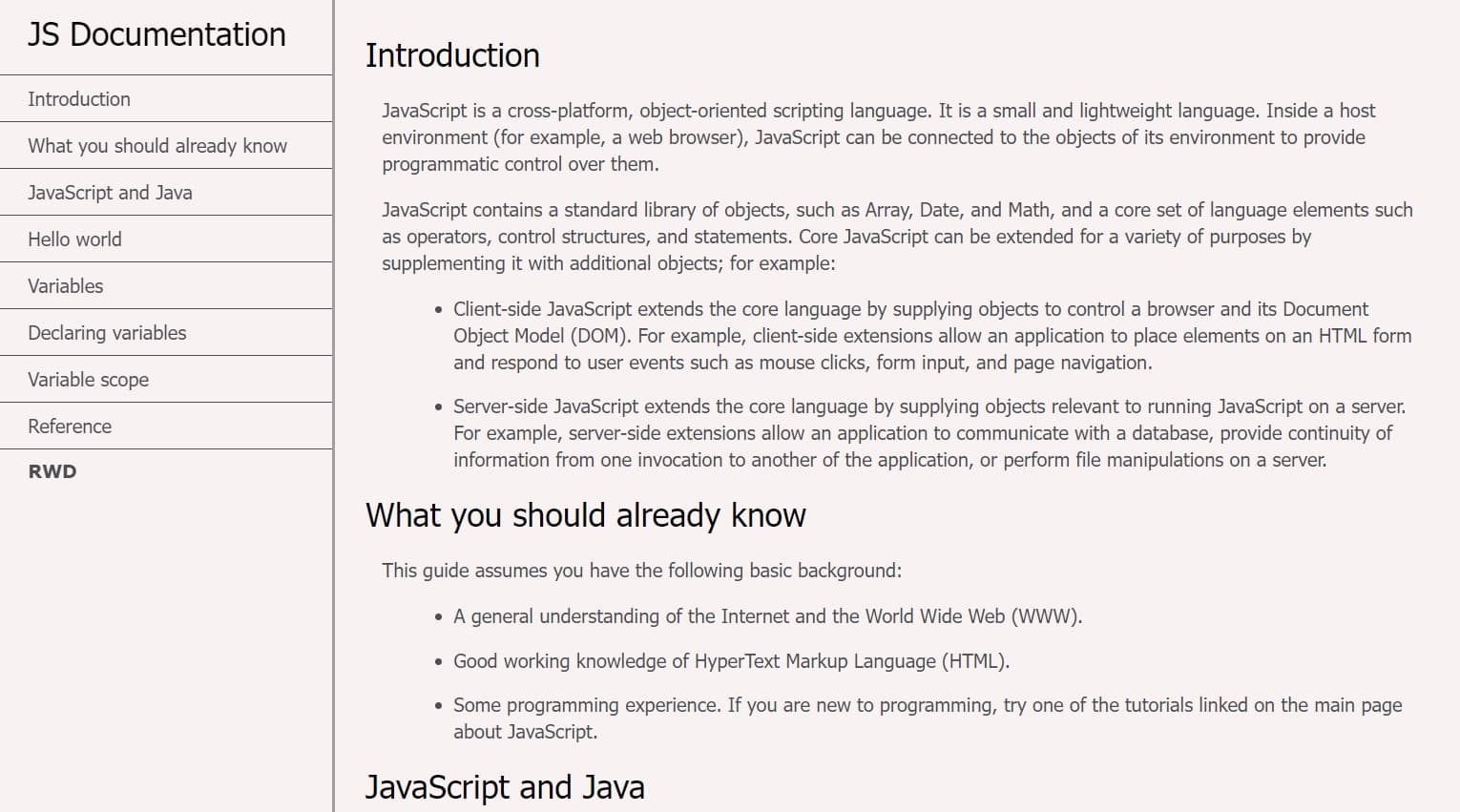Open the Reference link in the sidebar
Screen dimensions: 1460x812
click(x=70, y=427)
